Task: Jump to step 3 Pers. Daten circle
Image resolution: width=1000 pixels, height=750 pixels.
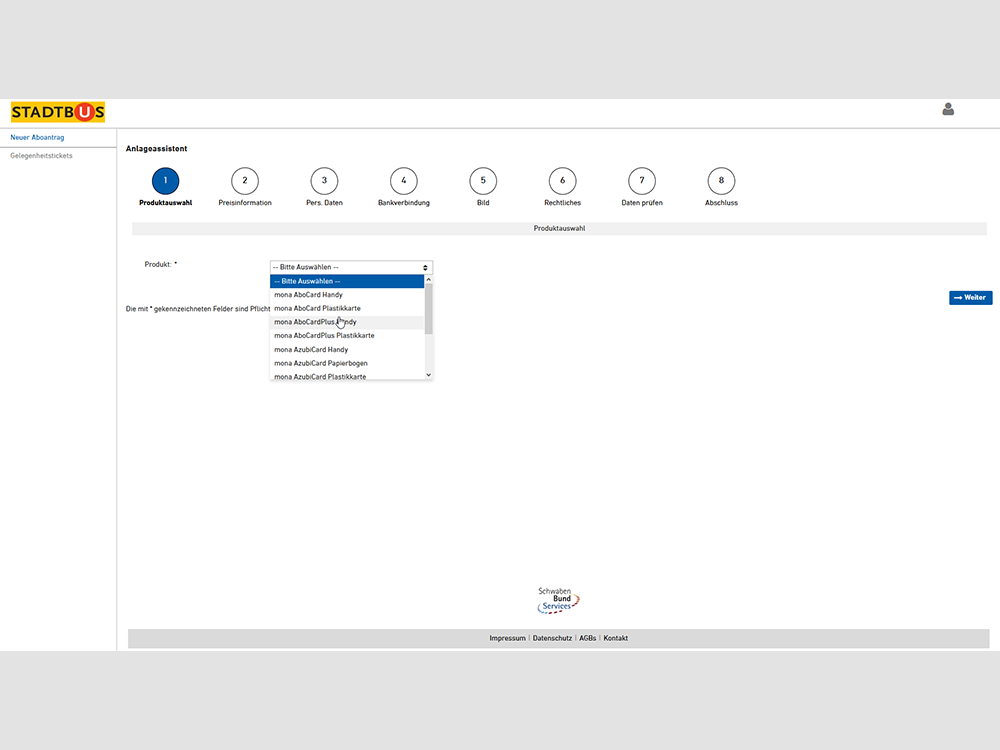Action: [324, 181]
